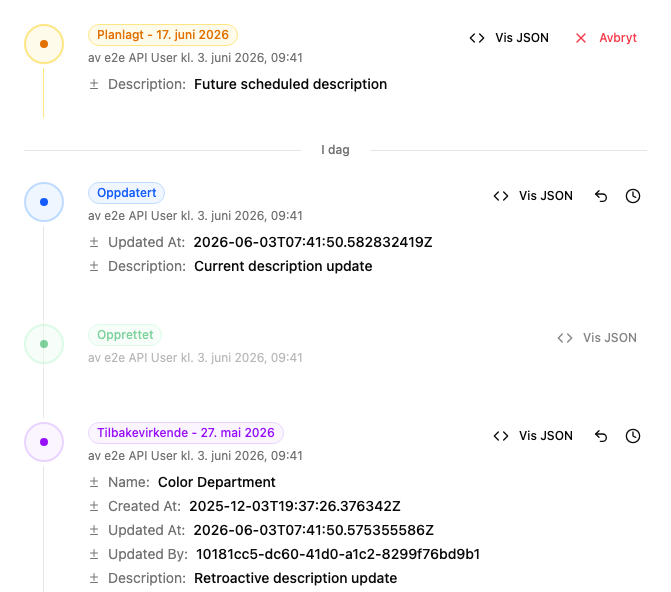Click code brackets icon on Planlagt entry
Image resolution: width=671 pixels, height=592 pixels.
tap(477, 38)
